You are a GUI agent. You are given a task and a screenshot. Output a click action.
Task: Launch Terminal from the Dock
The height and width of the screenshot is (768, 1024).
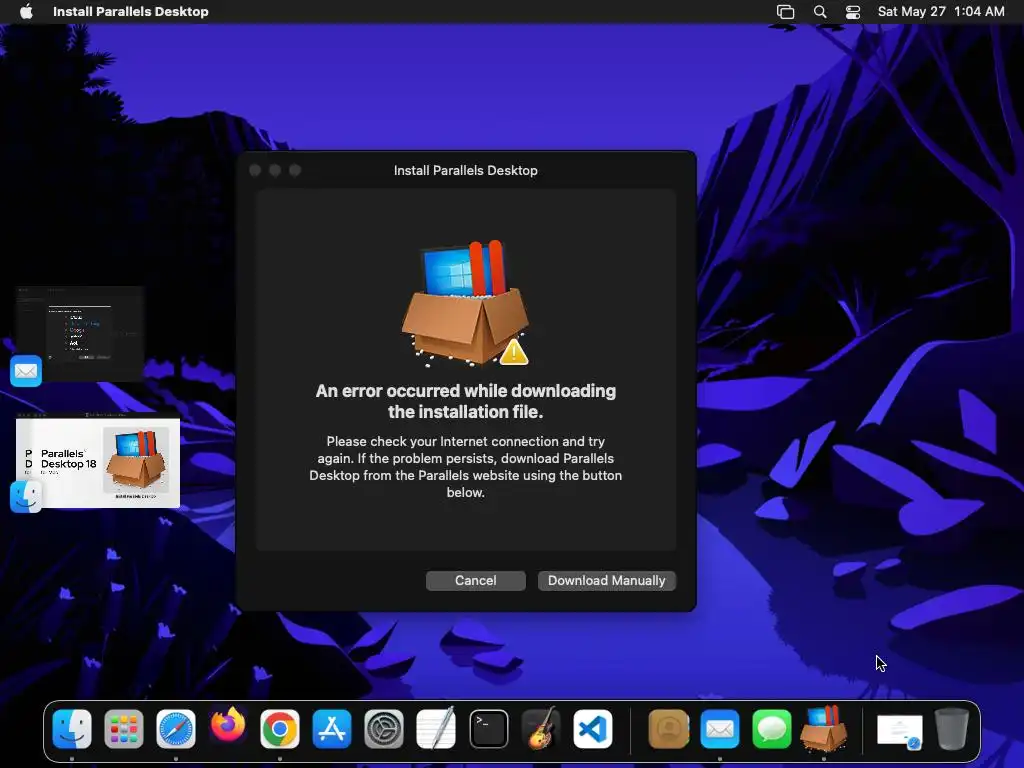[488, 729]
